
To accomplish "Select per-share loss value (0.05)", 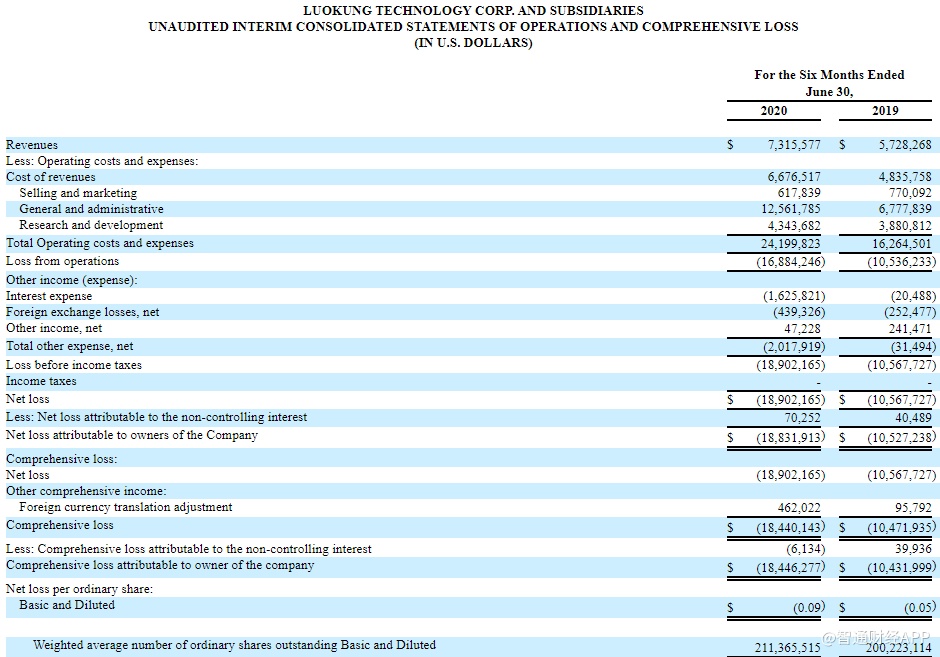I will point(920,608).
